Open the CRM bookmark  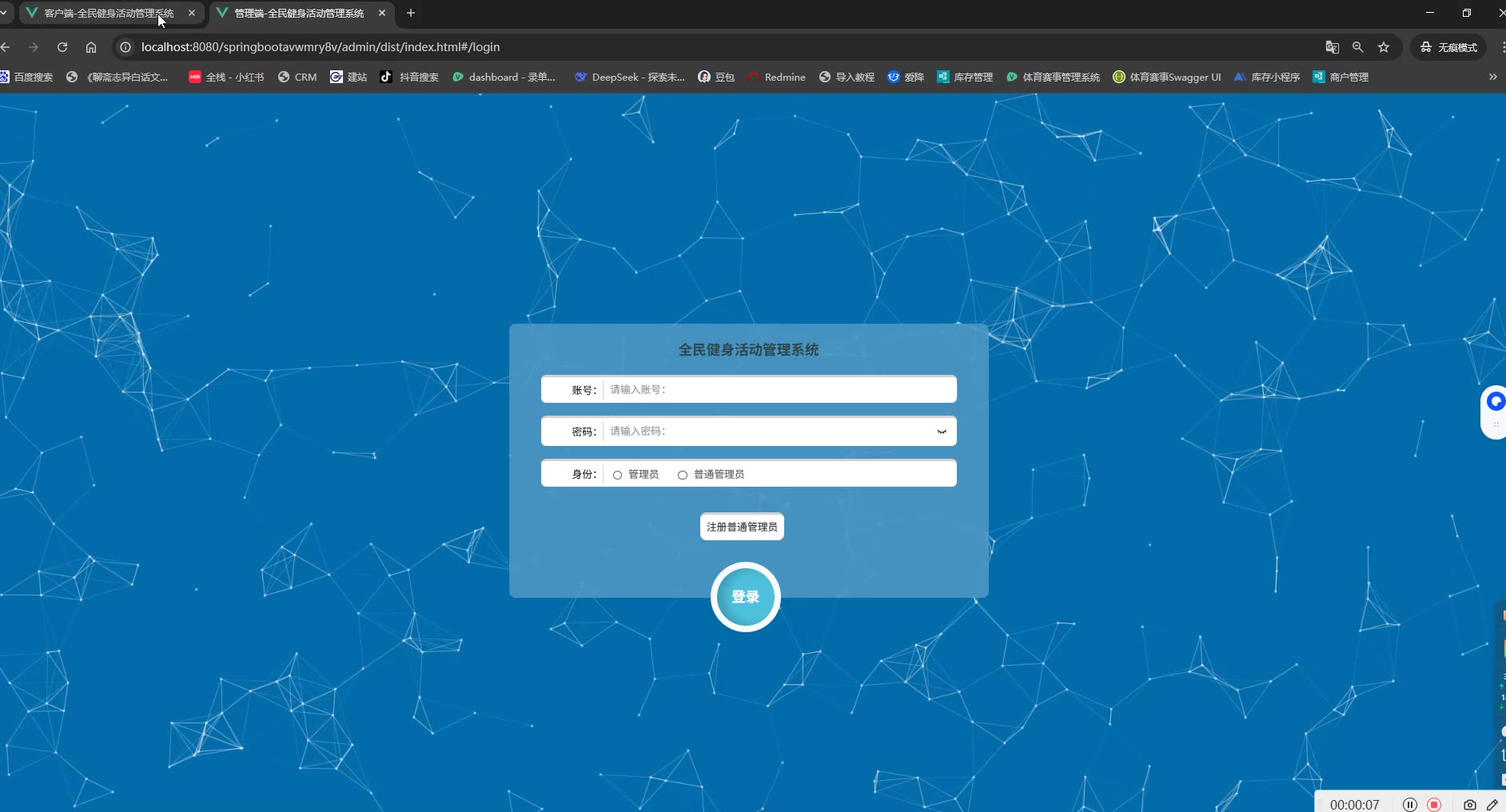pos(297,78)
